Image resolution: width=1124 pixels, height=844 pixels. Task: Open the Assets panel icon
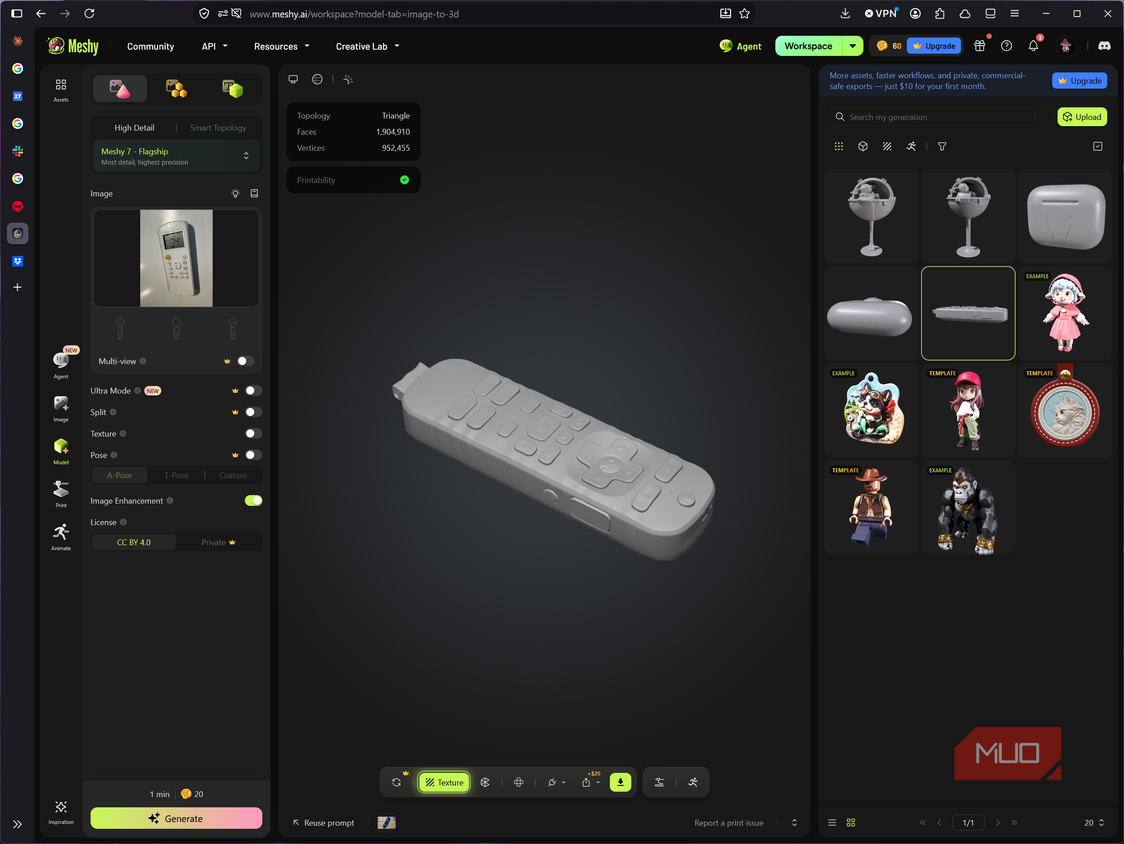tap(61, 90)
